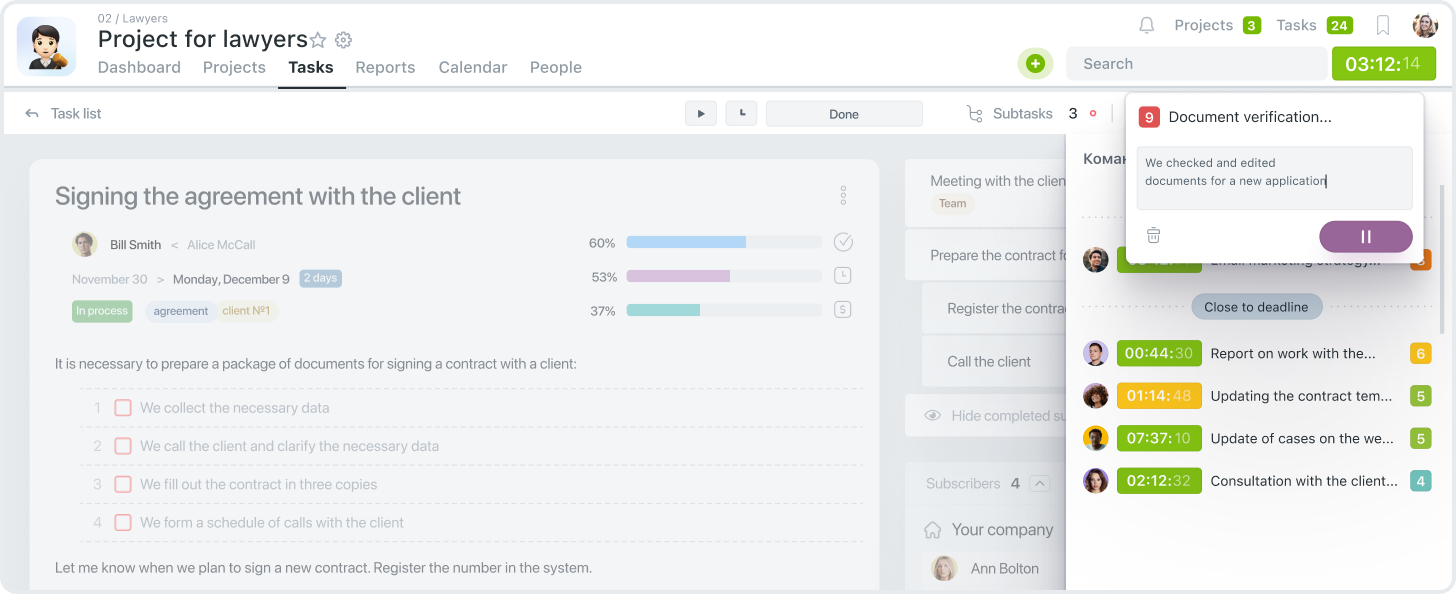Delete timer entry with trash icon
This screenshot has width=1456, height=594.
click(x=1153, y=236)
